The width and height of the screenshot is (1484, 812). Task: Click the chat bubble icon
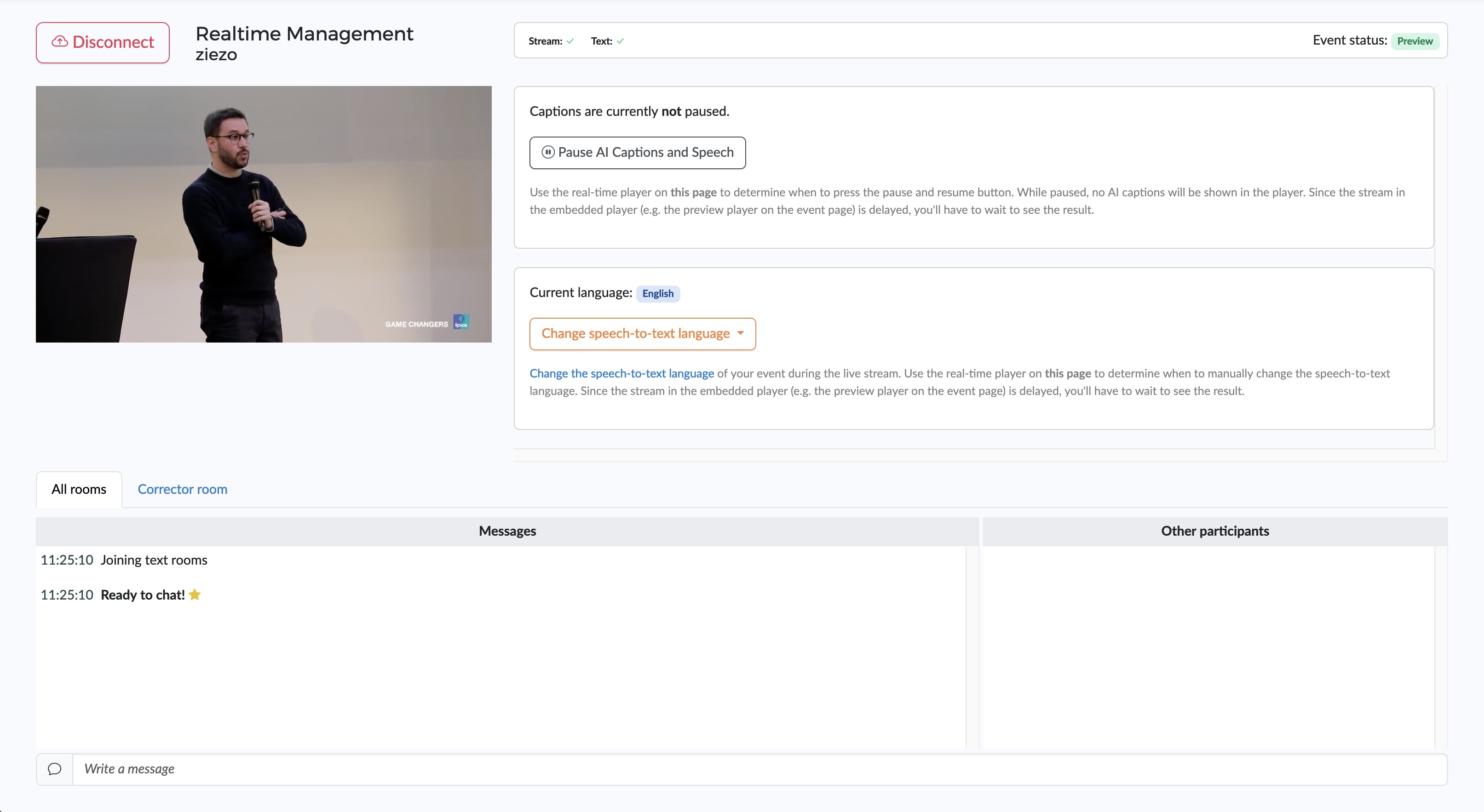[55, 769]
